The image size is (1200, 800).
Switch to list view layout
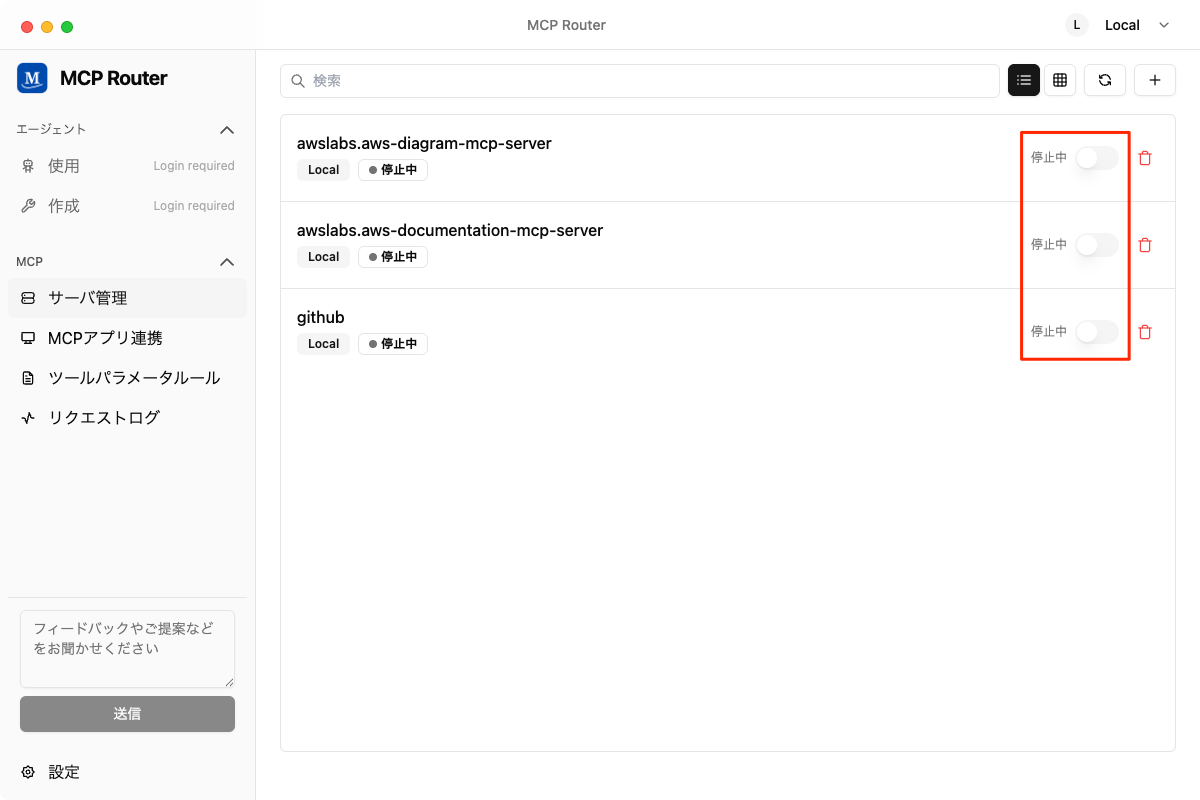pyautogui.click(x=1024, y=80)
